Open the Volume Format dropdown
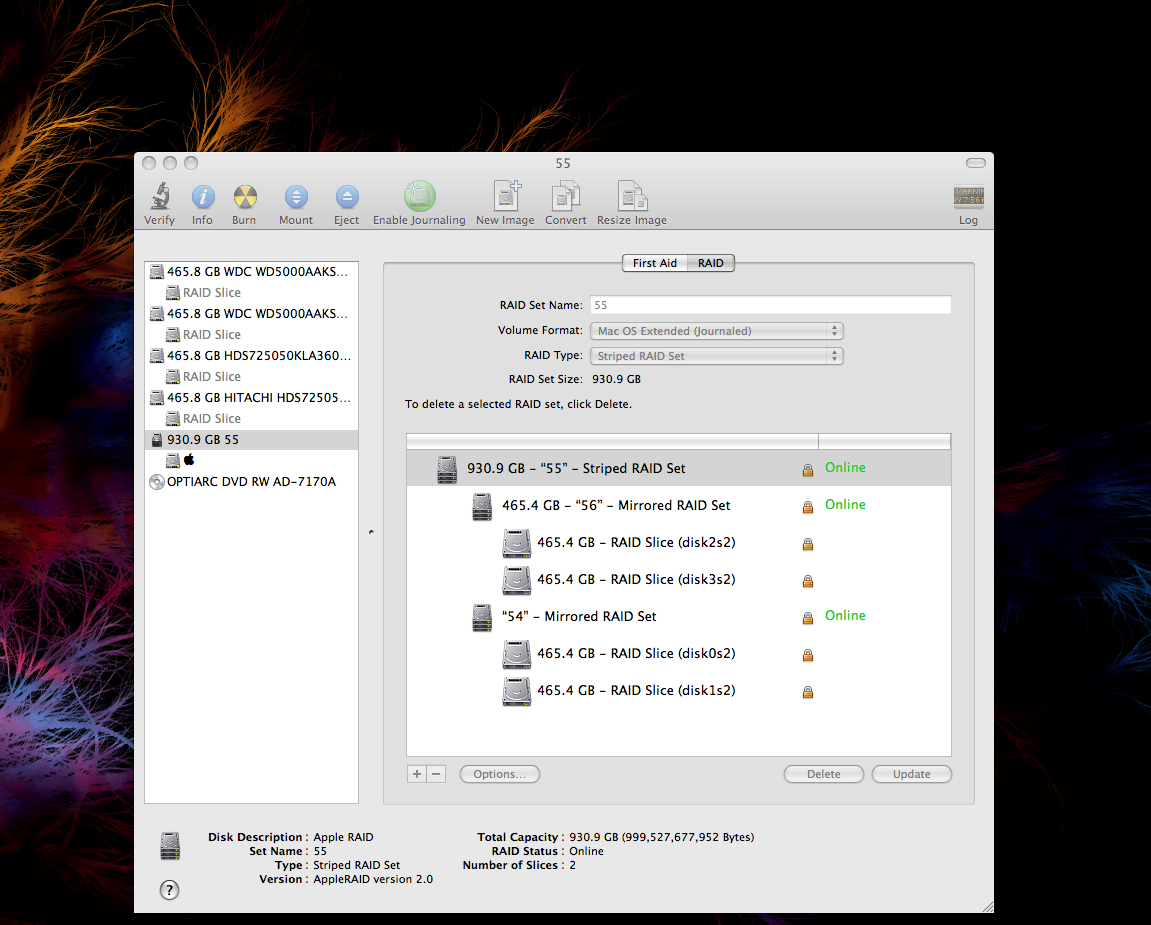 point(717,331)
